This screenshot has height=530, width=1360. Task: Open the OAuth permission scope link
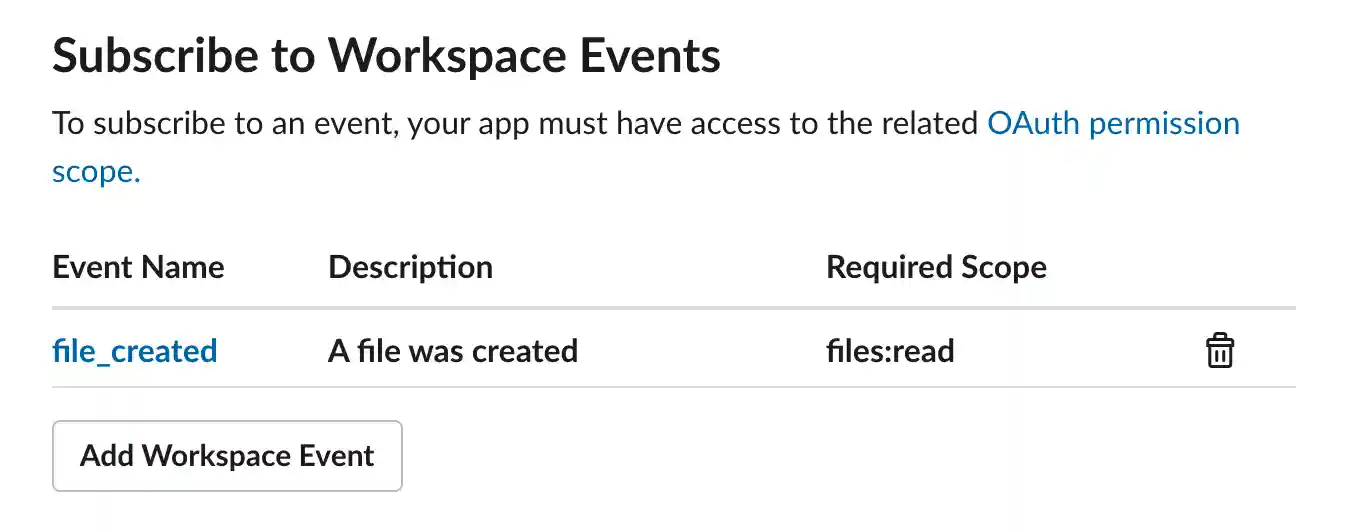(1112, 124)
